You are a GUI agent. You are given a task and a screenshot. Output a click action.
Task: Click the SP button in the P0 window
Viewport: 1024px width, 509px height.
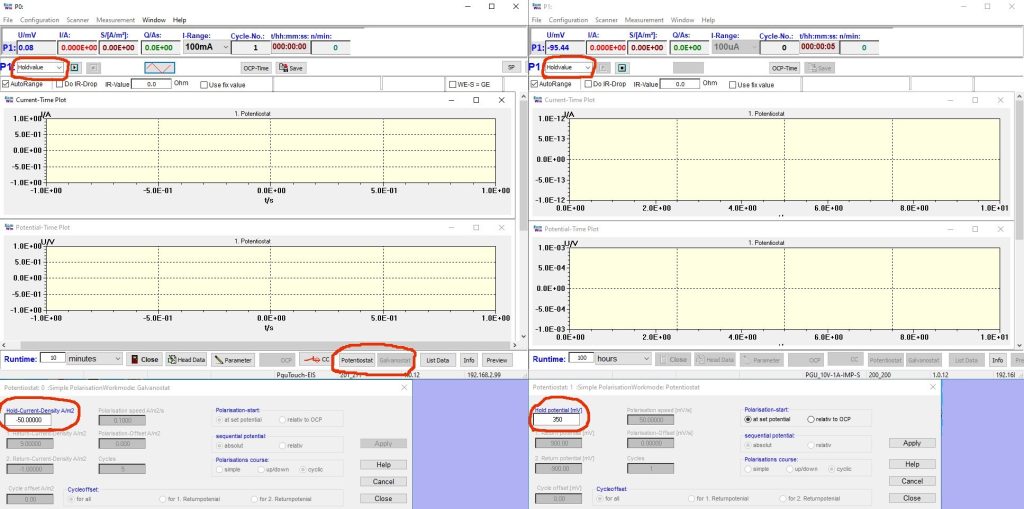pyautogui.click(x=511, y=68)
